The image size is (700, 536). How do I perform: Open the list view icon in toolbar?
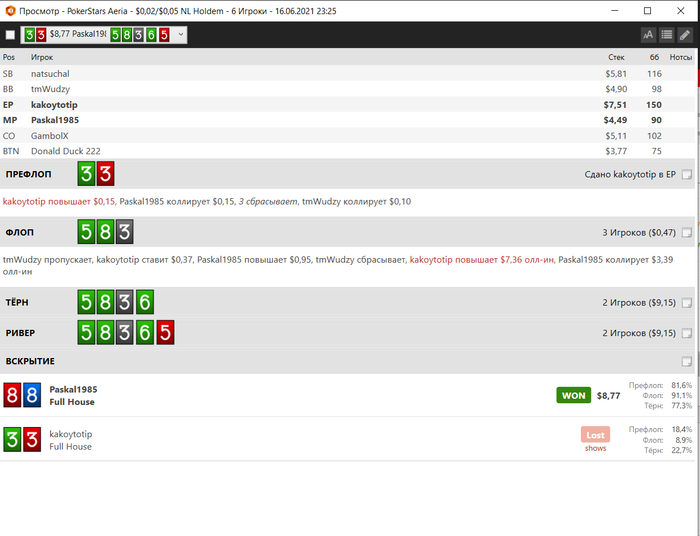667,35
